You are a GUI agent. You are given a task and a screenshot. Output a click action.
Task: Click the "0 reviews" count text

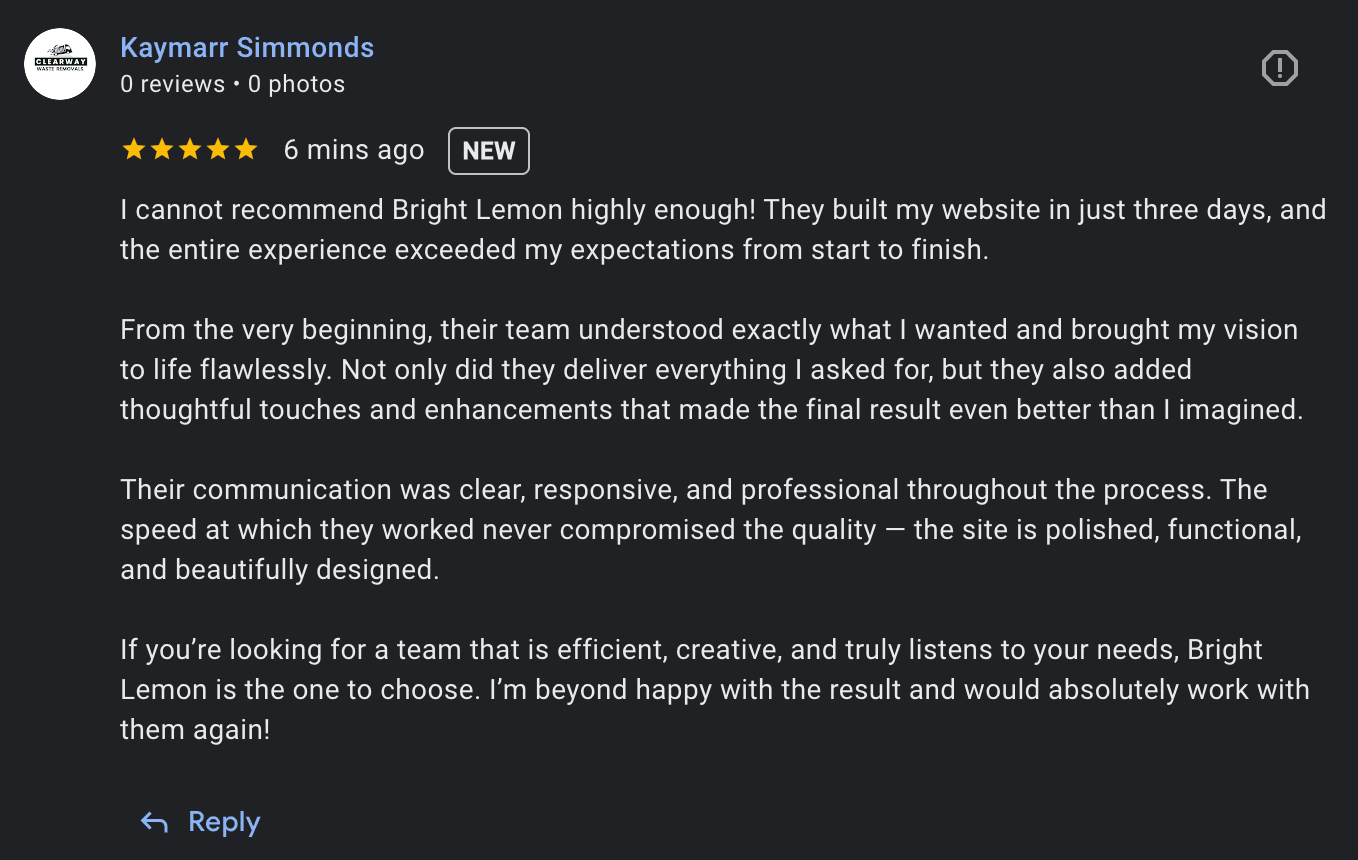173,84
